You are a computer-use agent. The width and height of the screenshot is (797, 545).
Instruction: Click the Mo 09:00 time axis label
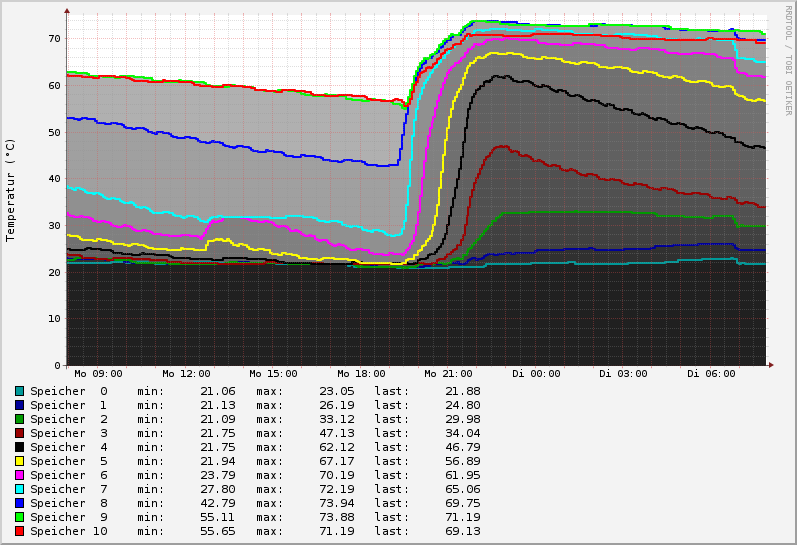point(98,374)
